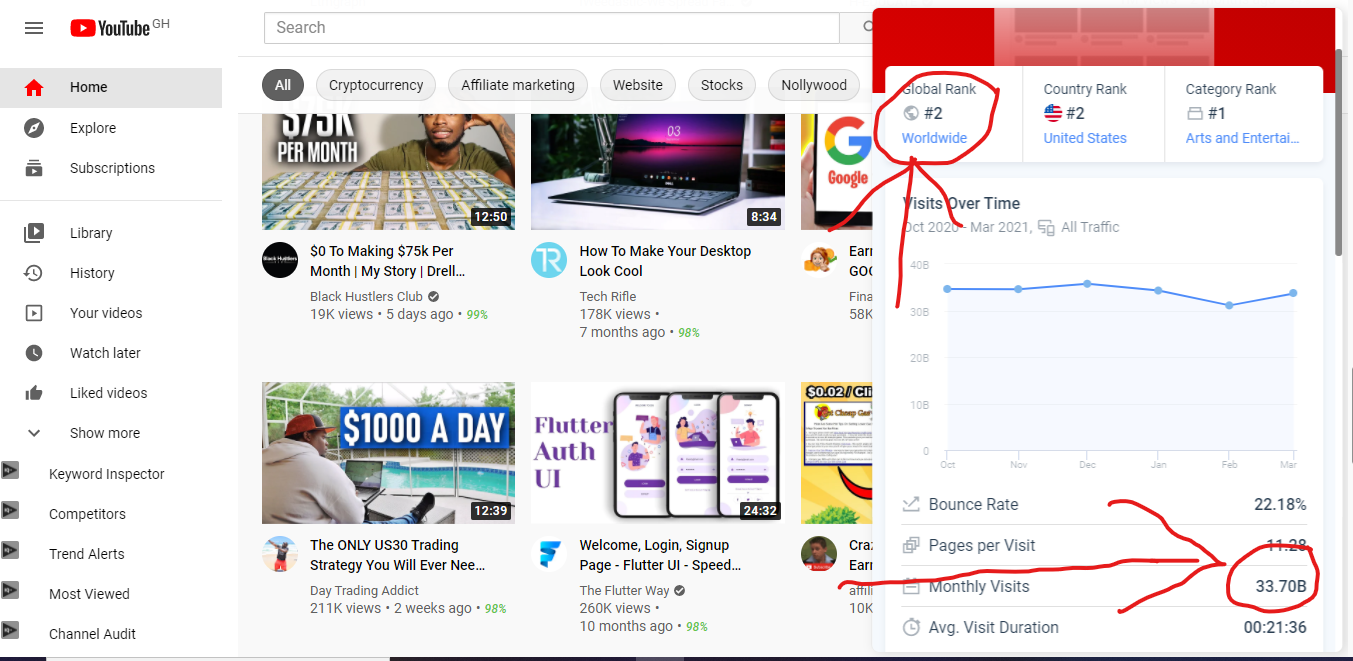Click the Keyword Inspector play icon
Screen dimensions: 1353x661
tap(10, 470)
